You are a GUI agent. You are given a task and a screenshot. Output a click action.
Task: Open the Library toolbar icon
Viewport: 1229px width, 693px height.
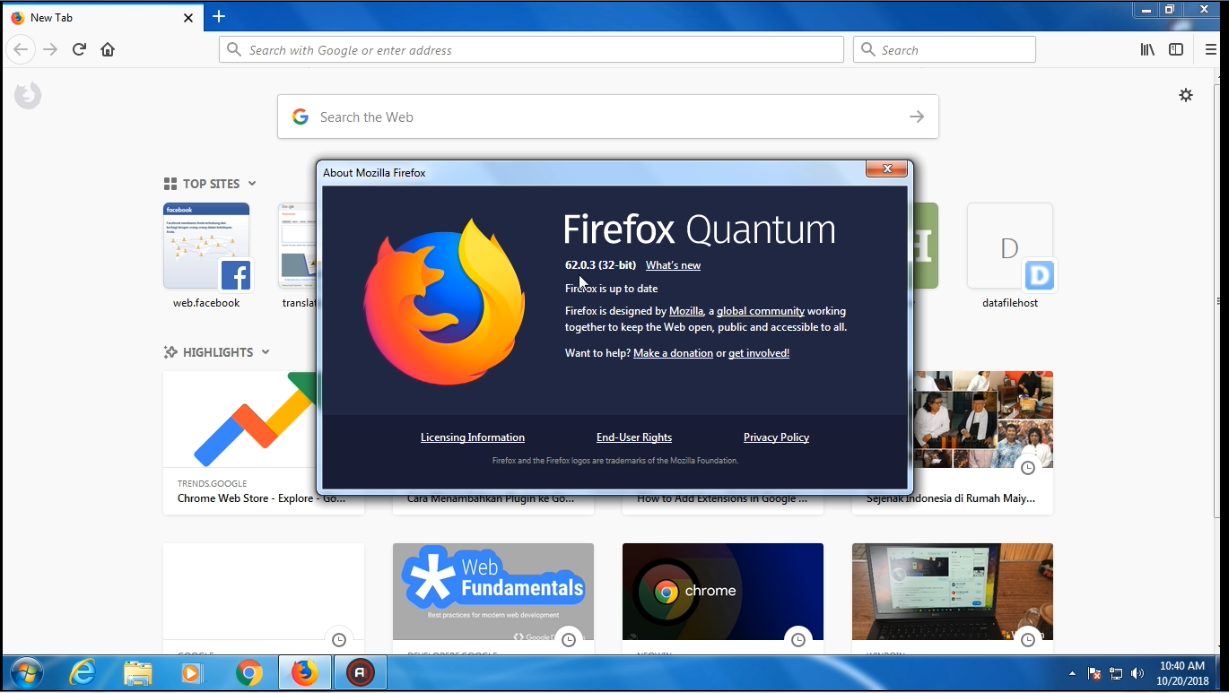coord(1148,49)
